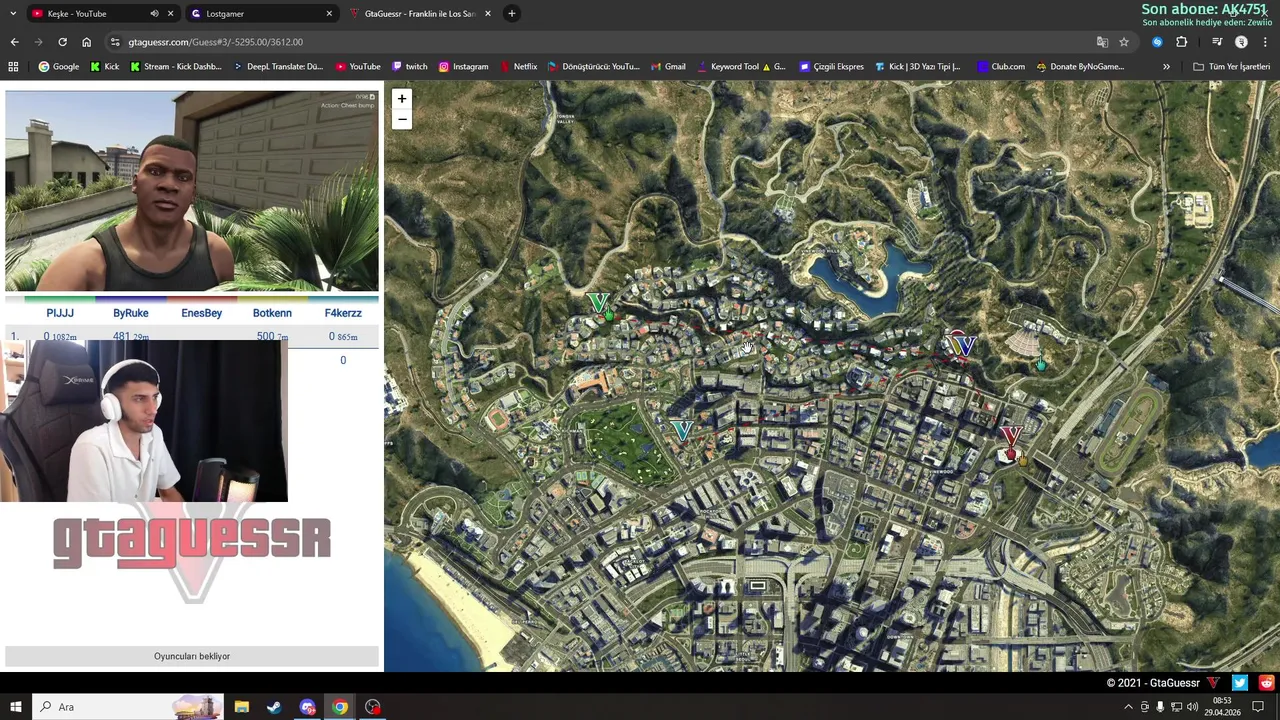
Task: Open the Gmail bookmark
Action: coord(668,67)
